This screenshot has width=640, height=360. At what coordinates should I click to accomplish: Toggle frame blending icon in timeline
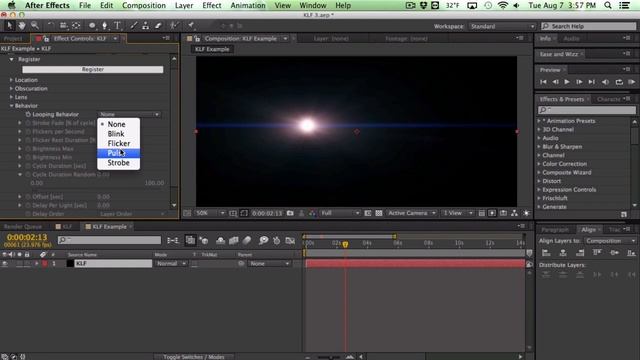point(233,240)
